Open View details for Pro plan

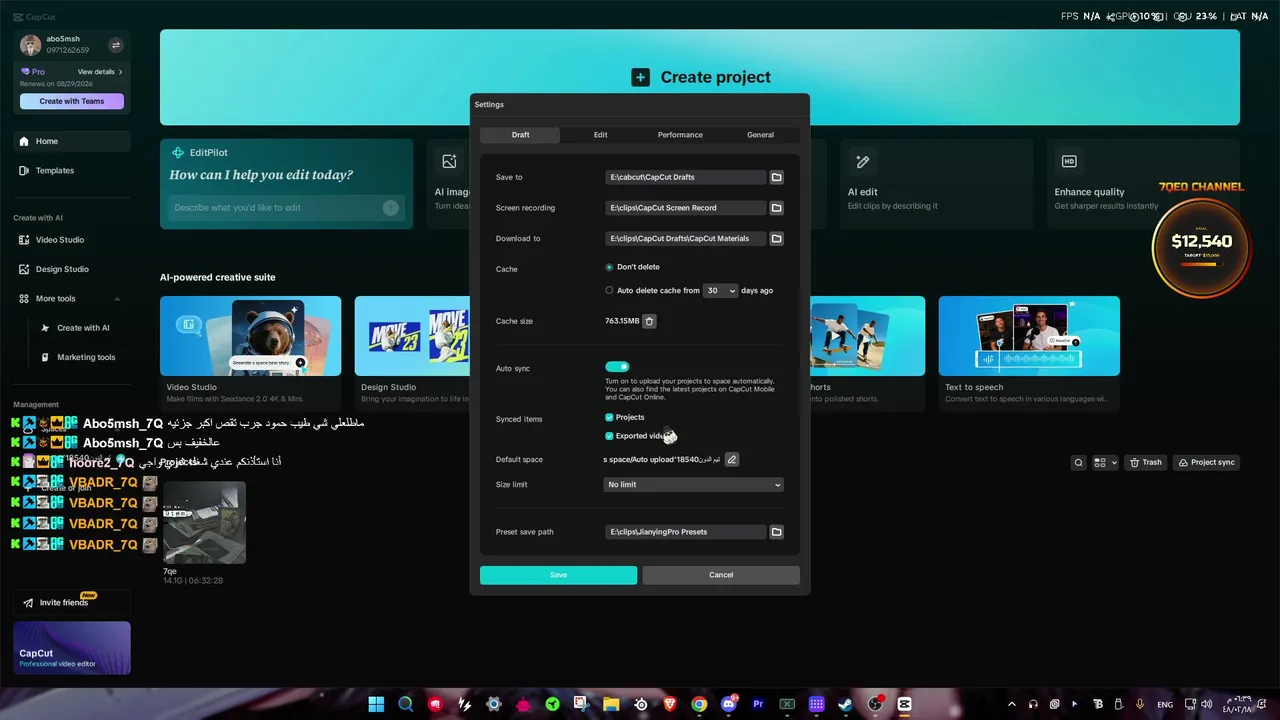tap(100, 72)
